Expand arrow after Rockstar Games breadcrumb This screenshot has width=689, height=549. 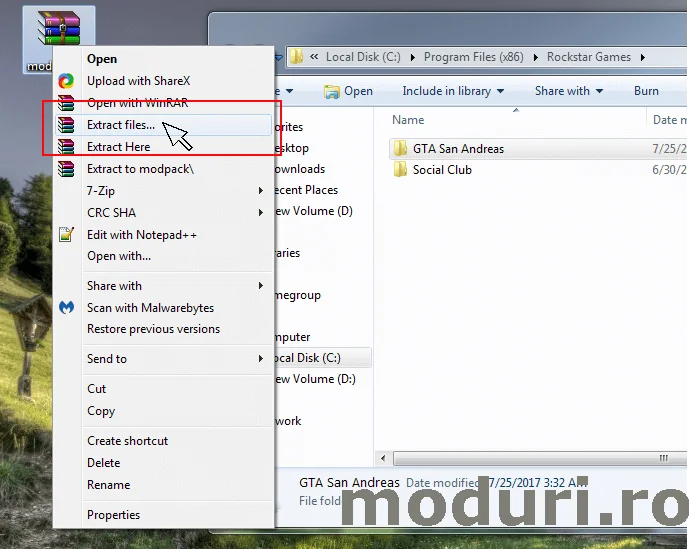[x=642, y=58]
